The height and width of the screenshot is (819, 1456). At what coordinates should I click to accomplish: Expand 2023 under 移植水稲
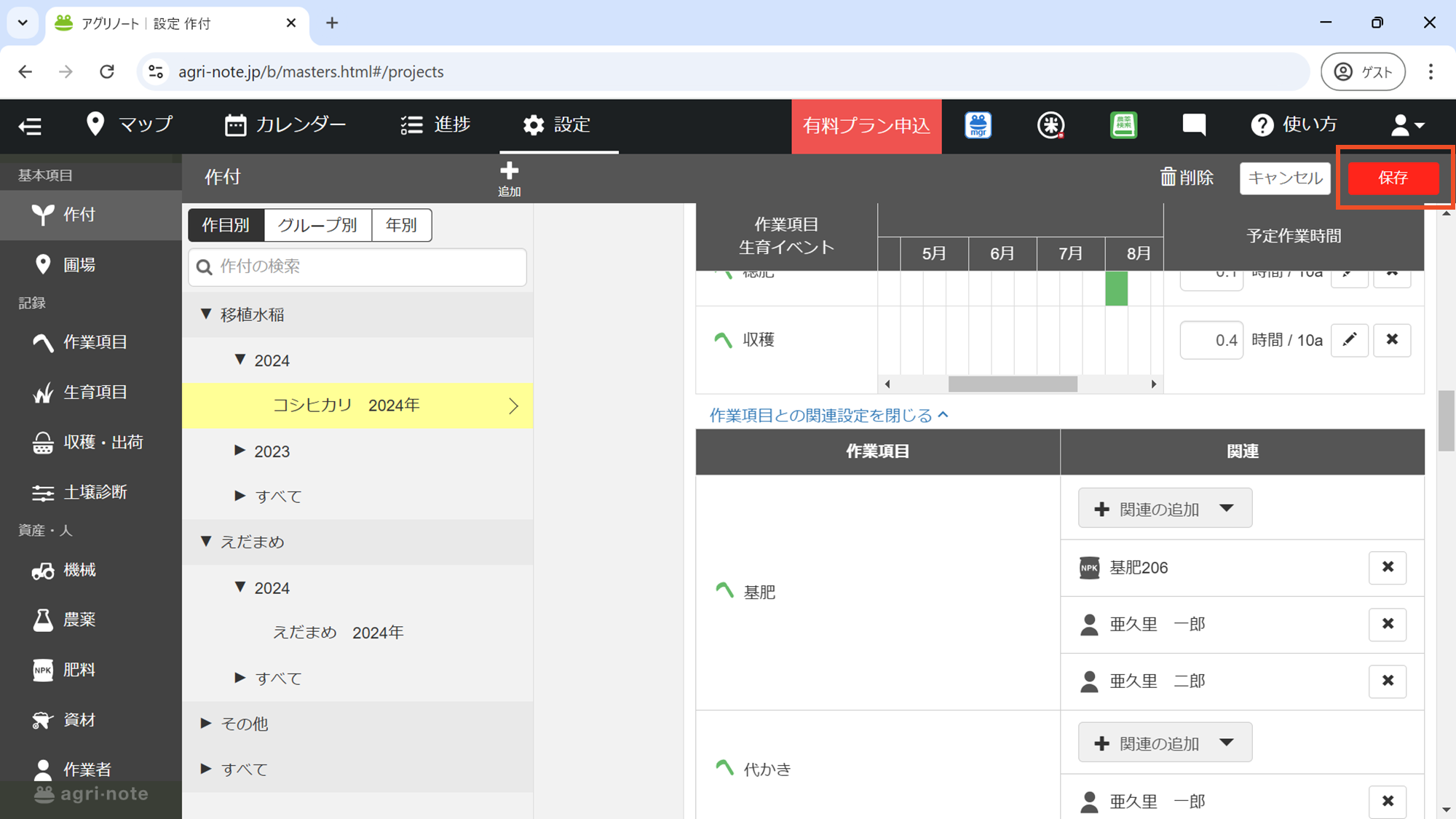[x=240, y=451]
